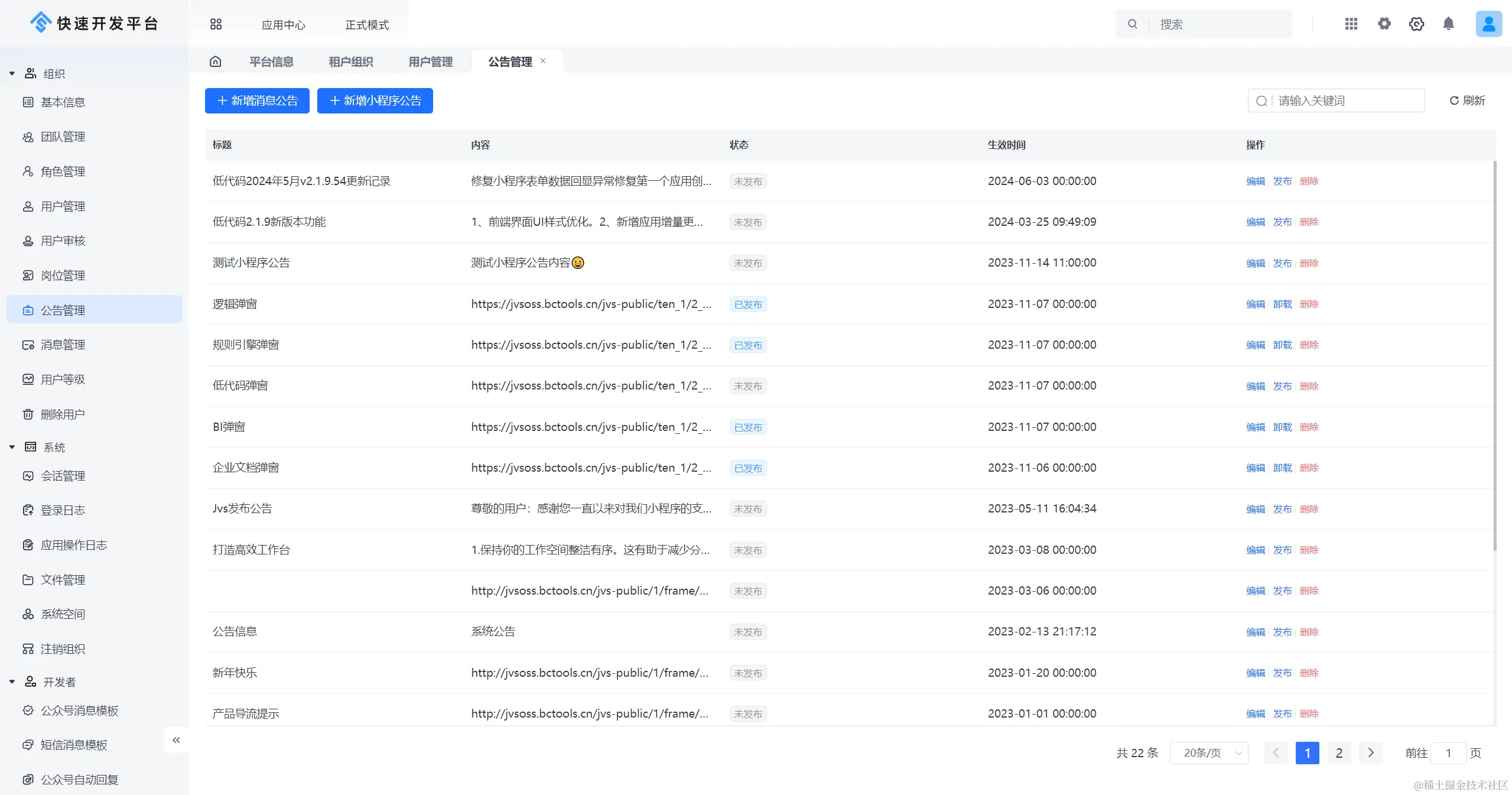Click the four-squares menu icon

(216, 24)
